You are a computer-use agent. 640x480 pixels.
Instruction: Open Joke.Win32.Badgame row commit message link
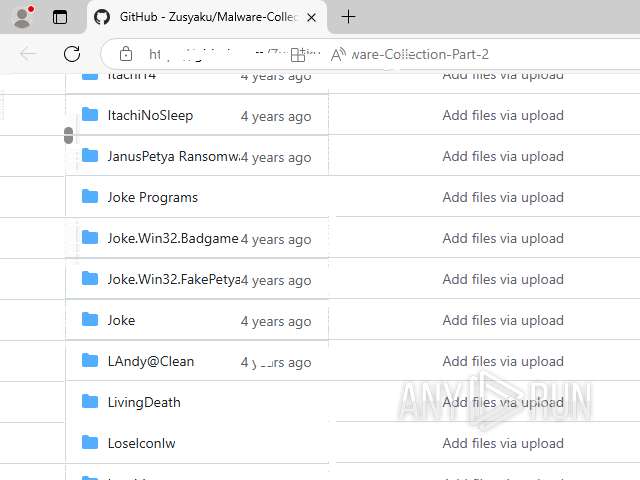click(x=503, y=238)
